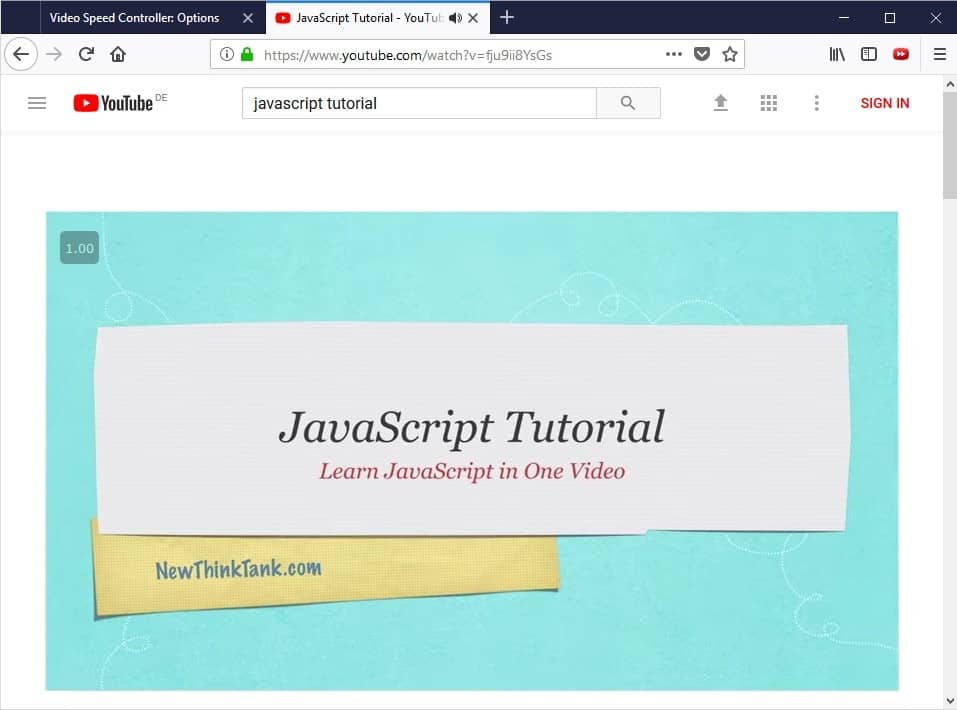Open YouTube guide hamburger menu
The image size is (957, 710).
[37, 103]
